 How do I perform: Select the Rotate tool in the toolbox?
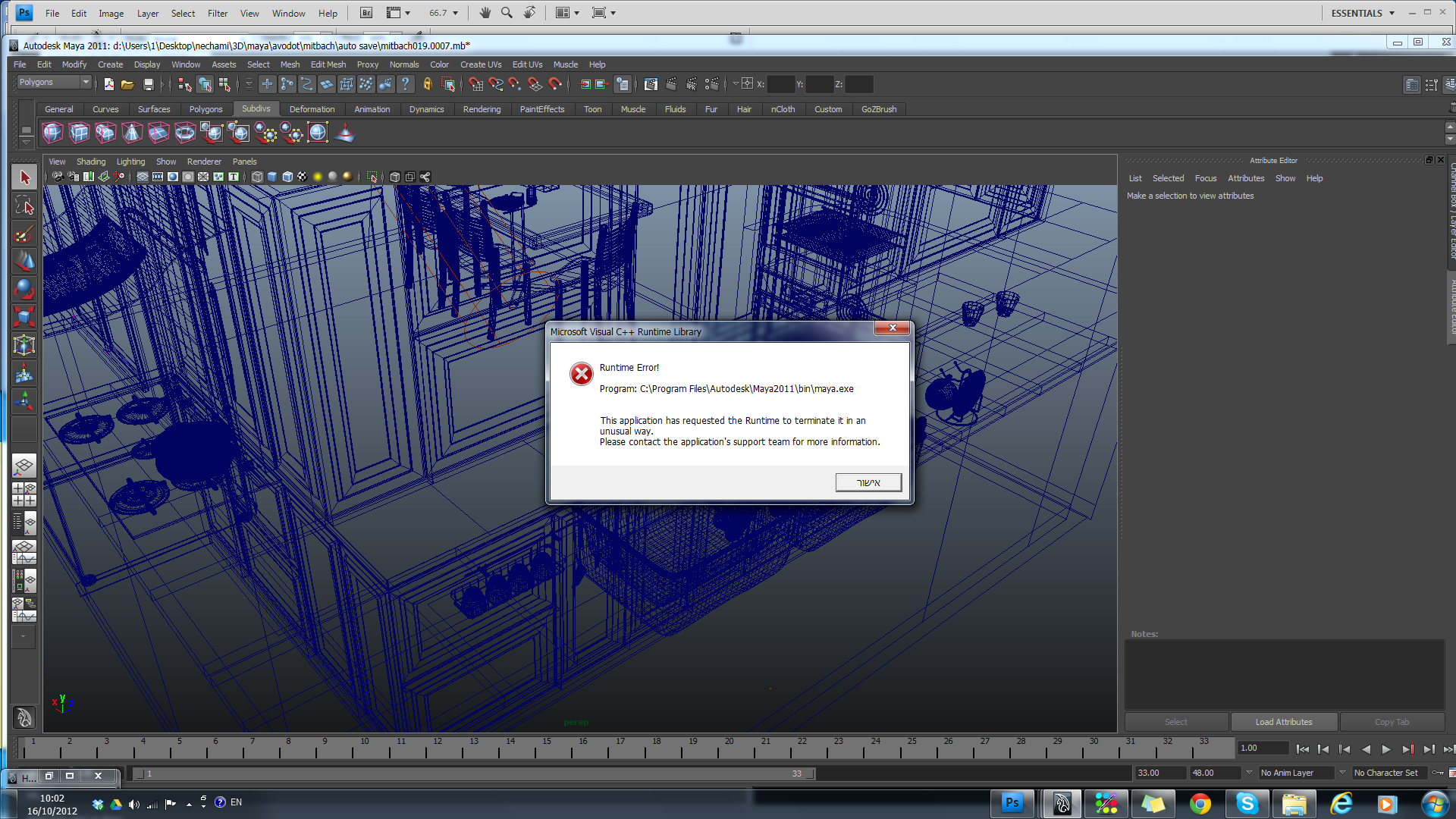point(24,289)
